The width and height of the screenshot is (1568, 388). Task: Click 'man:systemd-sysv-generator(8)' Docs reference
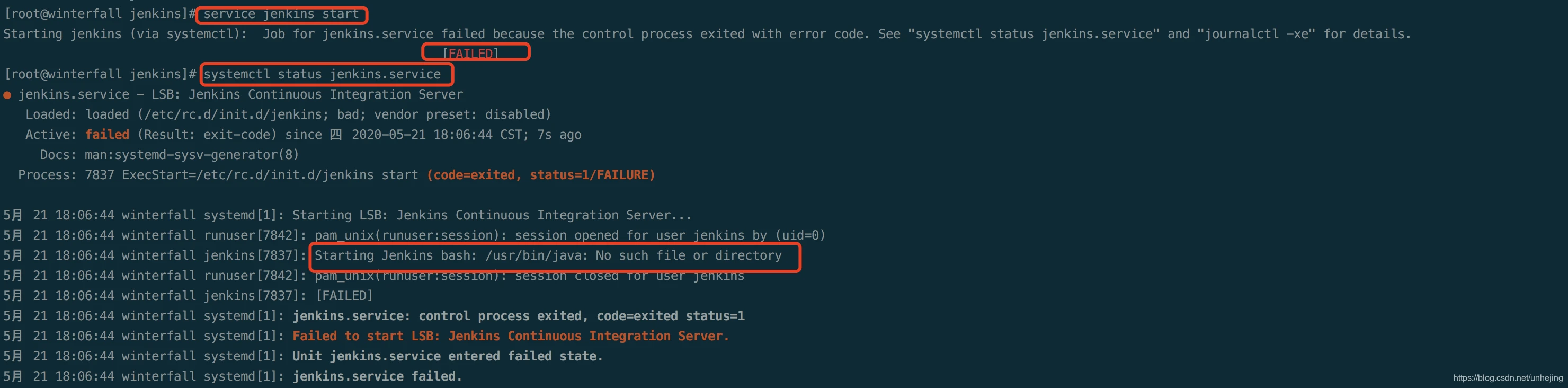[x=192, y=155]
